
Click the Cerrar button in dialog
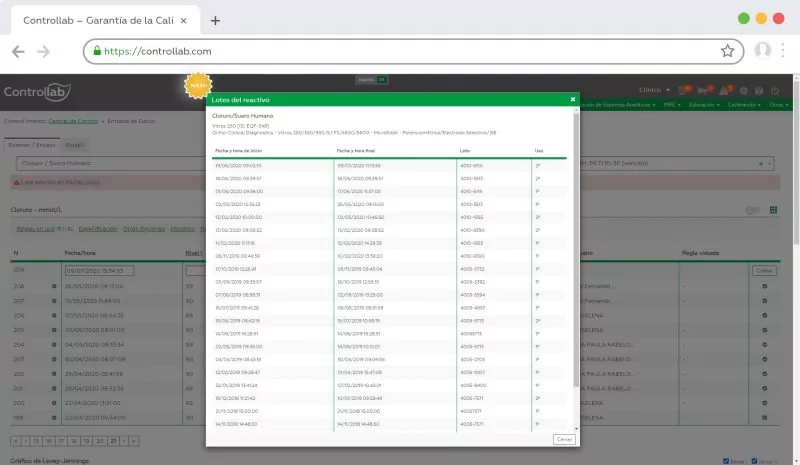pos(564,439)
